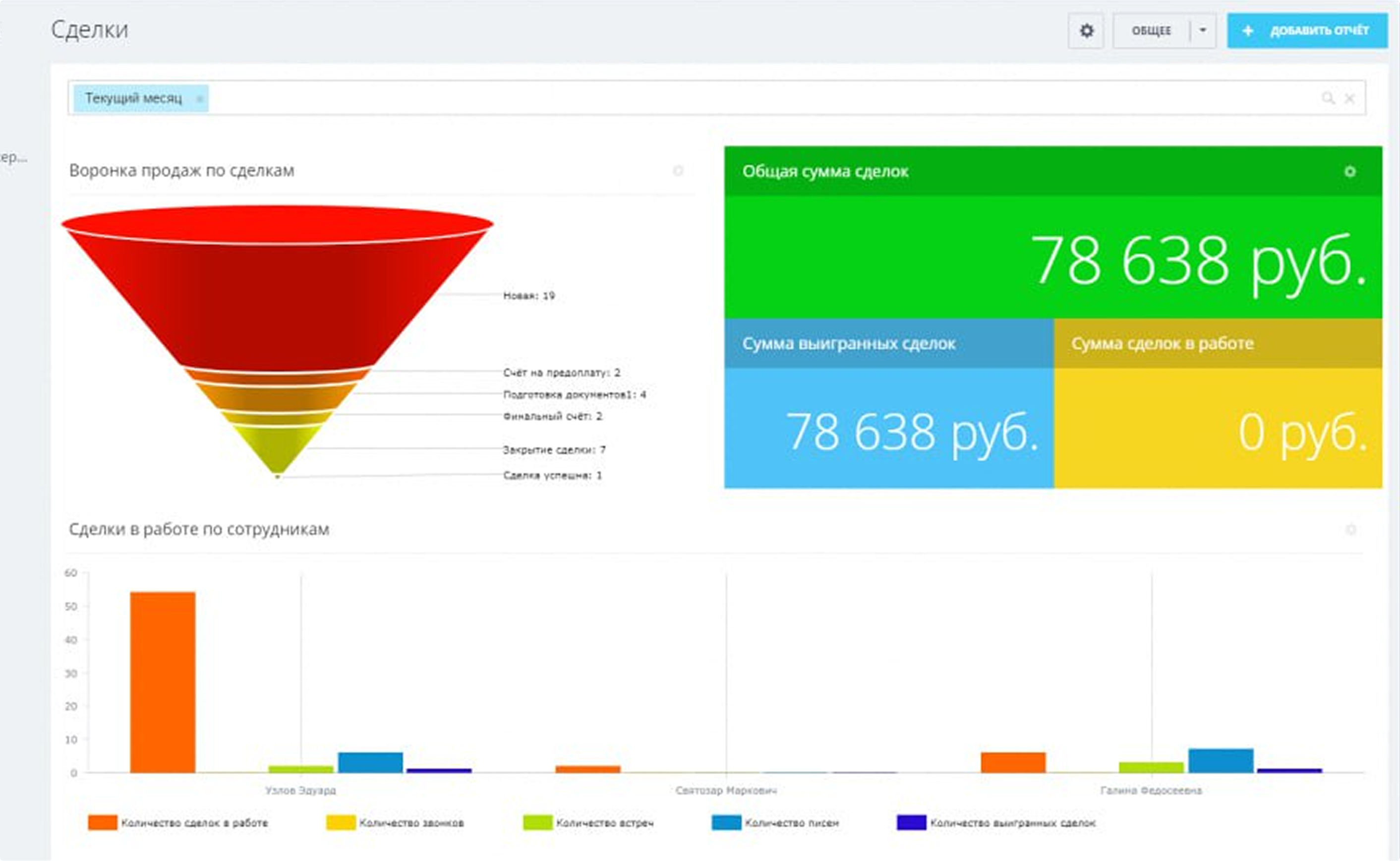Image resolution: width=1400 pixels, height=861 pixels.
Task: Click the Общее button
Action: point(1151,31)
